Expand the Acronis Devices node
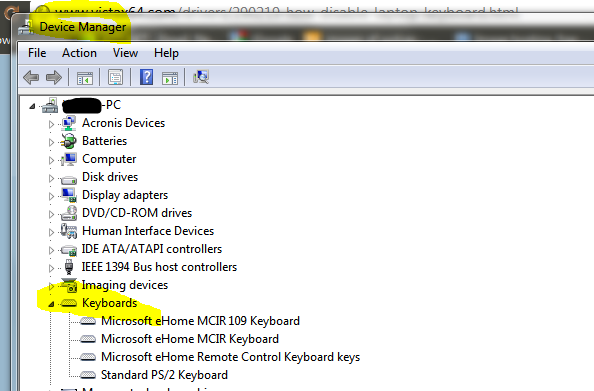594x391 pixels. [51, 124]
